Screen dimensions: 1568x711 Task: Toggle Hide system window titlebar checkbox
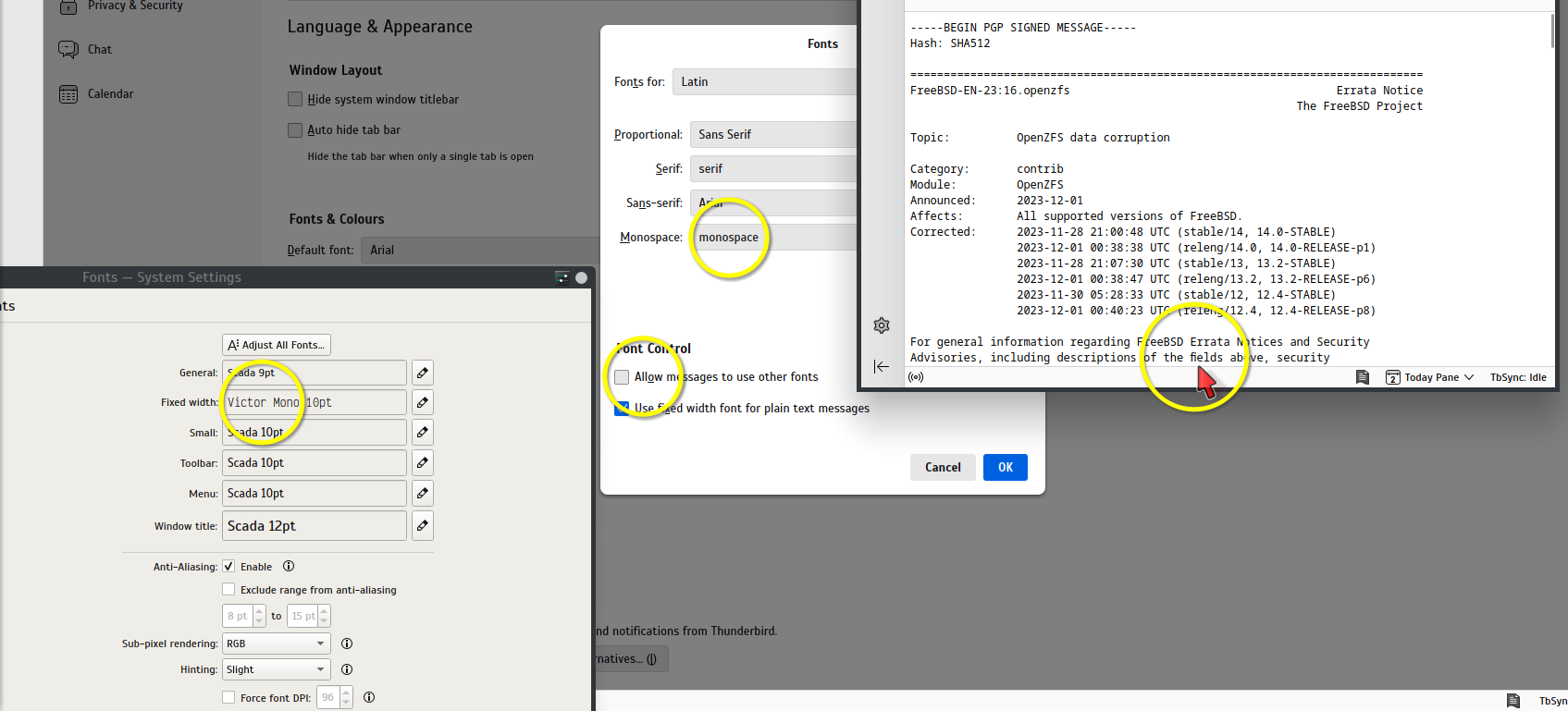(x=295, y=99)
